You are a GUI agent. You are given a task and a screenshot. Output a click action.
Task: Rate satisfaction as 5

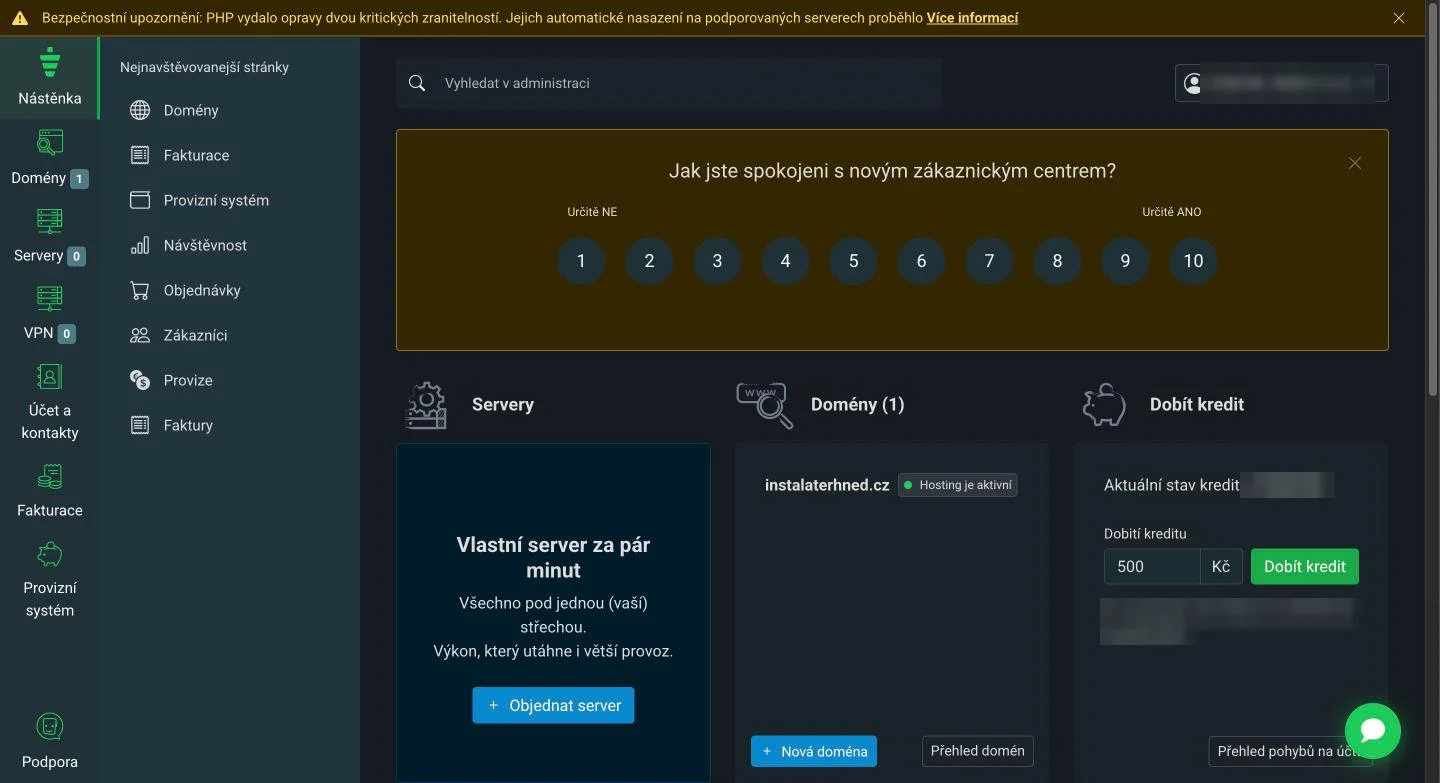853,261
